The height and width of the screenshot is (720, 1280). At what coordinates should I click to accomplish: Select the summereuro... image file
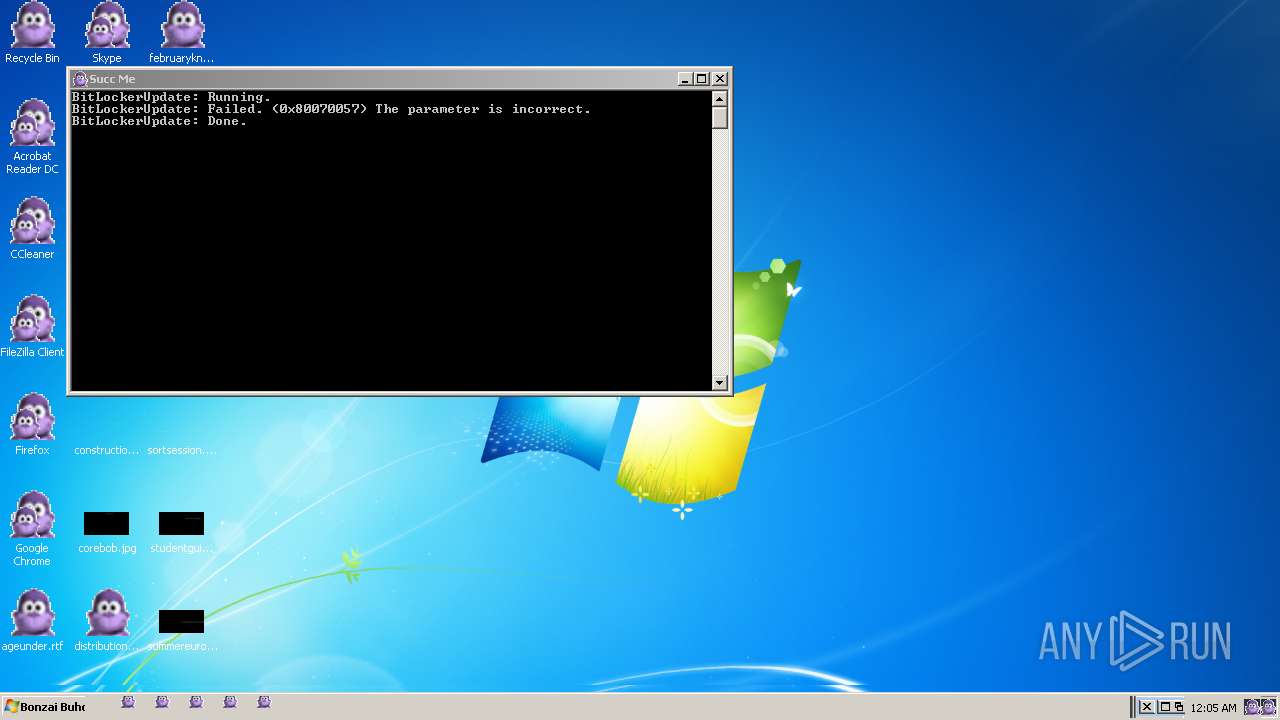(x=181, y=630)
